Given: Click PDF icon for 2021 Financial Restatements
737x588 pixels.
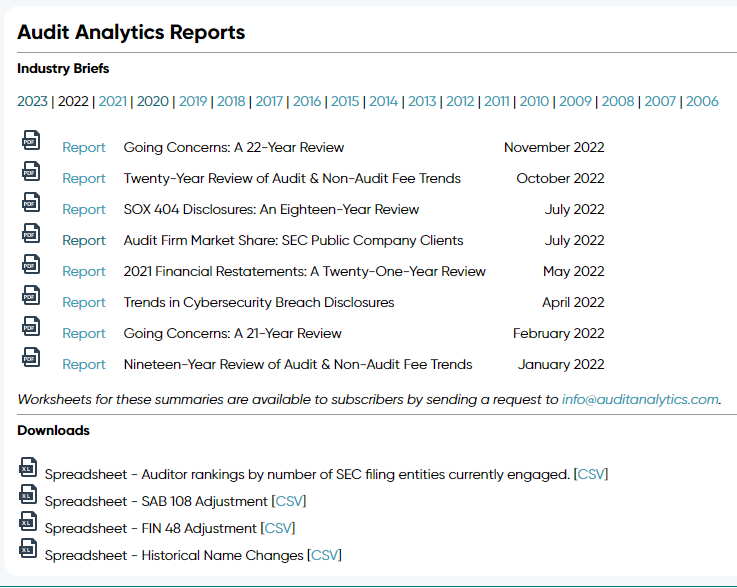Looking at the screenshot, I should tap(31, 265).
